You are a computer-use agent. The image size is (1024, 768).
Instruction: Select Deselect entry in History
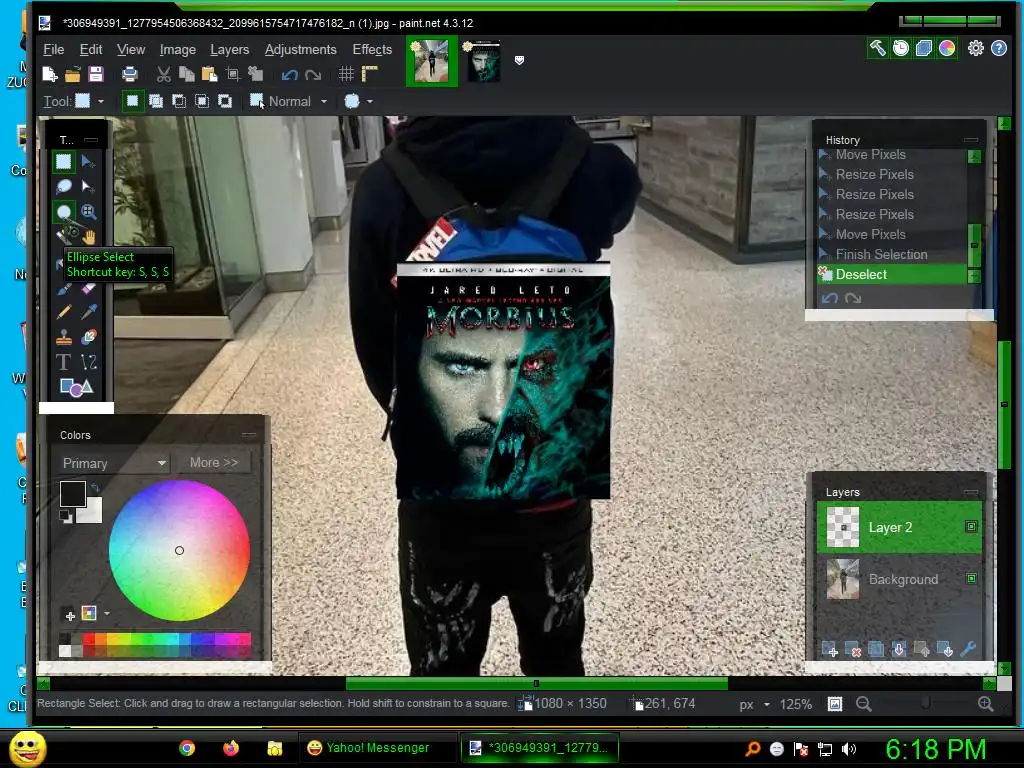click(892, 274)
